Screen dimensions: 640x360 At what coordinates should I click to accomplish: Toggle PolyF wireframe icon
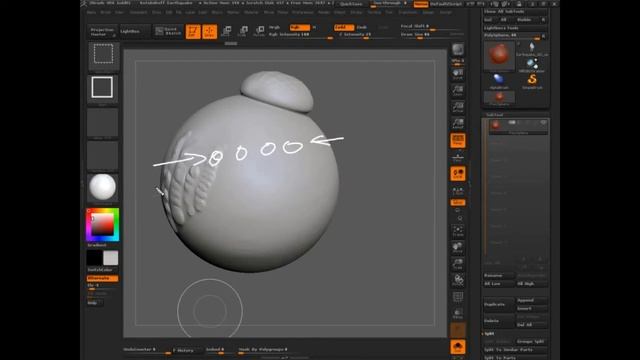(458, 297)
